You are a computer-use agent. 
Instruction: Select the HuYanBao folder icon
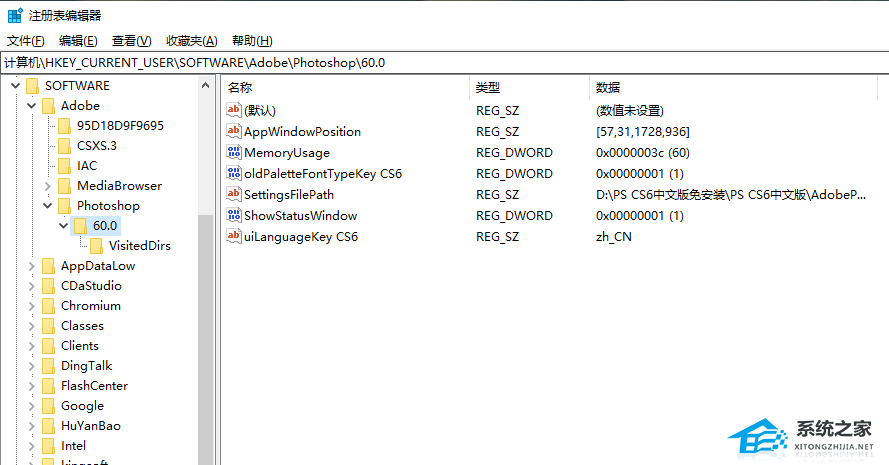coord(49,426)
